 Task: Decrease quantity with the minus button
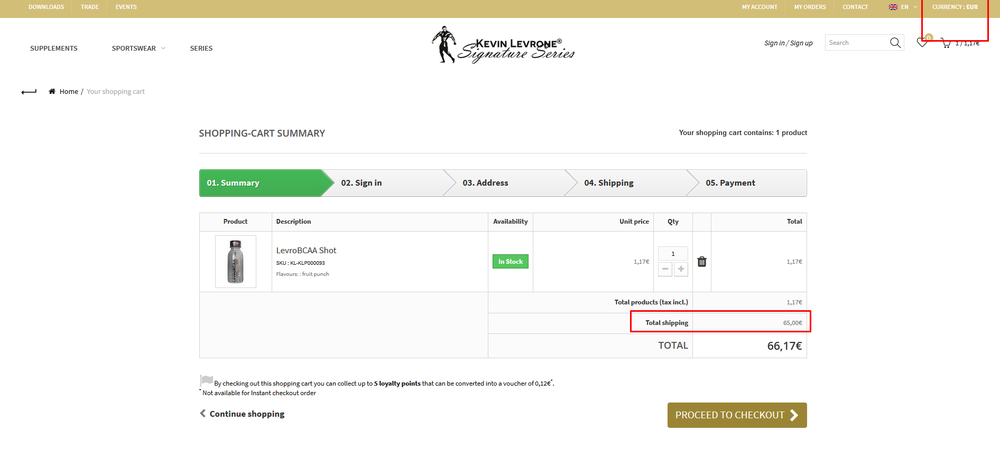pos(665,270)
